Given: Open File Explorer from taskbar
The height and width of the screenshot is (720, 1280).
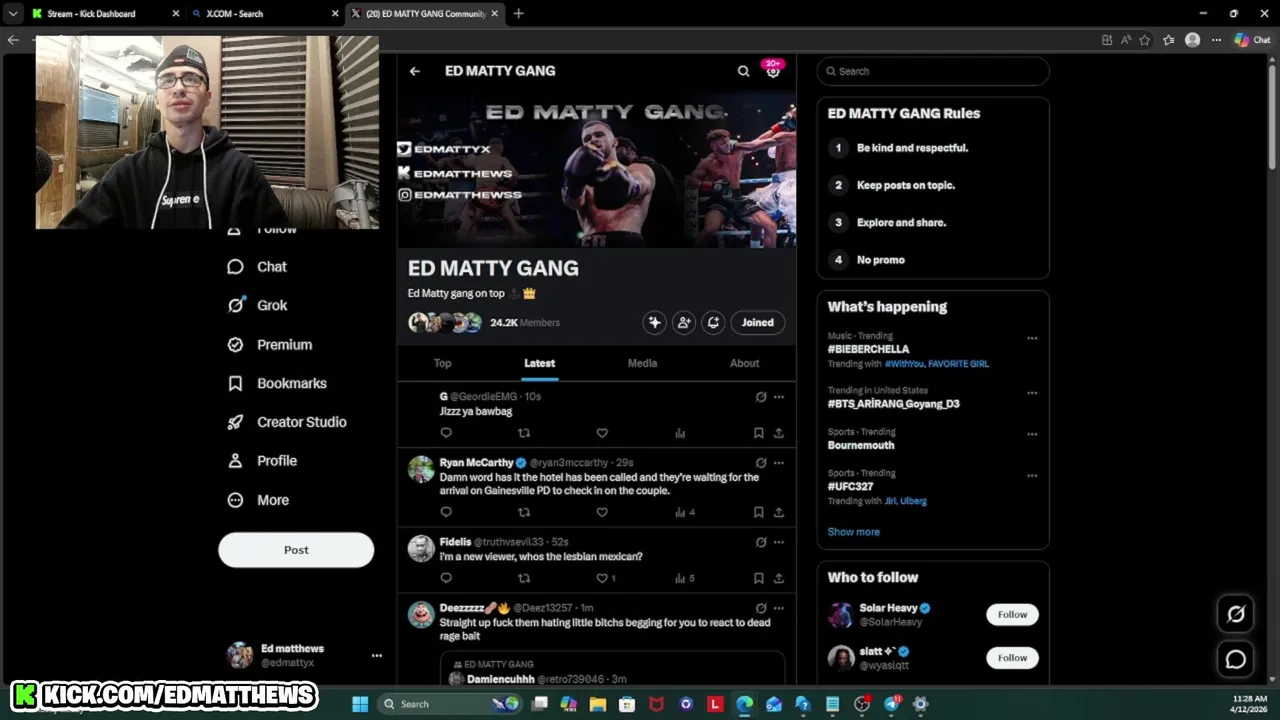Looking at the screenshot, I should click(x=598, y=704).
